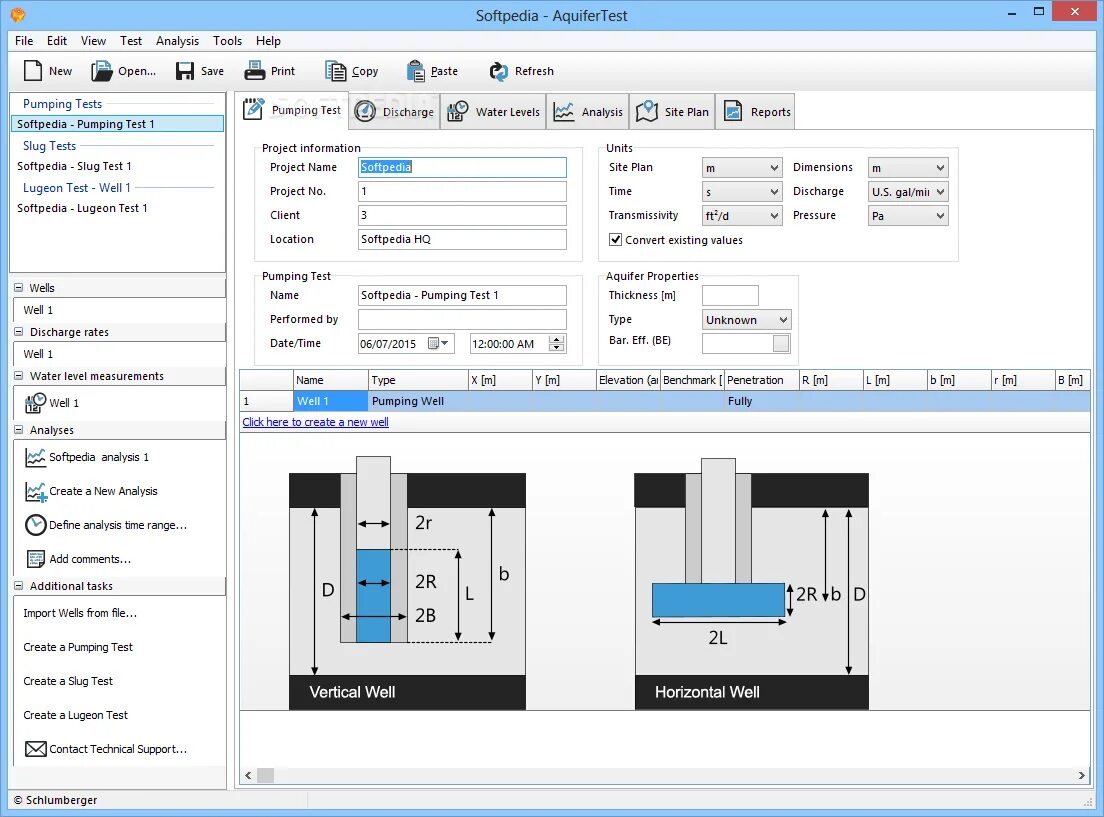1104x817 pixels.
Task: Open the date picker calendar icon
Action: (x=438, y=344)
